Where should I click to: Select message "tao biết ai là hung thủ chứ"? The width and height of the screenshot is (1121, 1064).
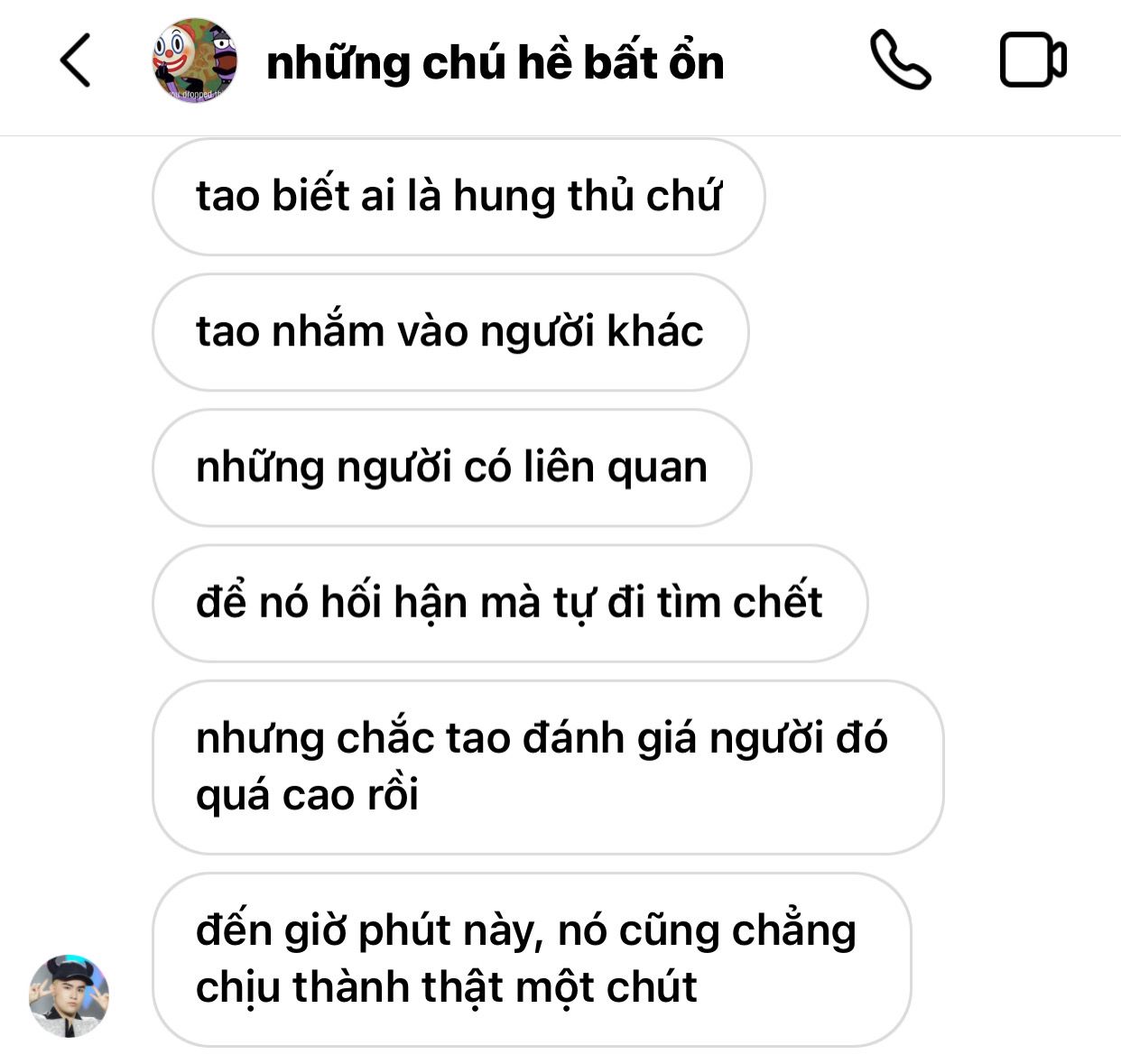[x=459, y=197]
